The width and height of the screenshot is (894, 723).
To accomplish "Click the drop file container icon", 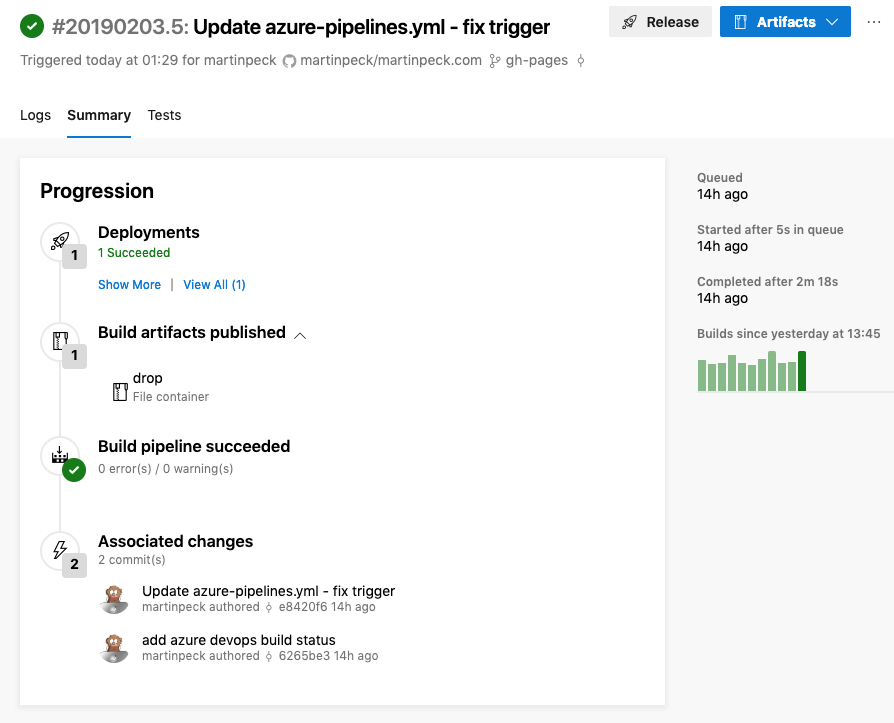I will click(120, 392).
